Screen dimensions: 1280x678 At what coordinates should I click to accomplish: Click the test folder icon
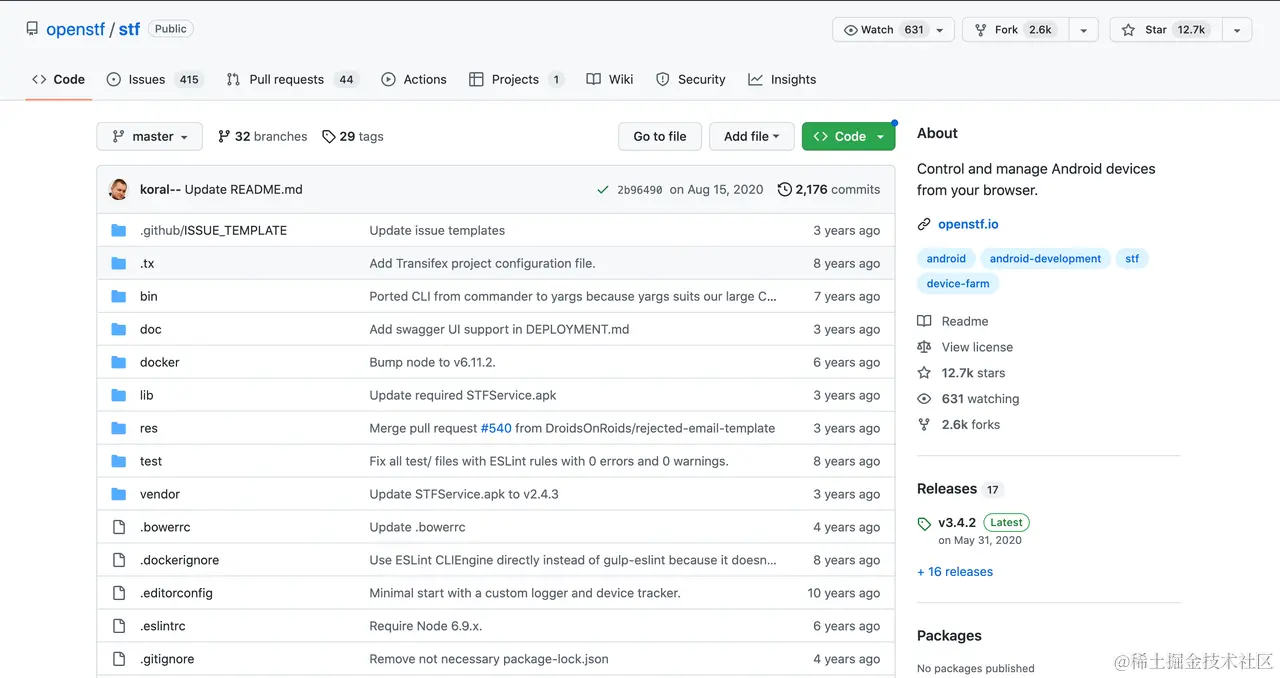119,461
